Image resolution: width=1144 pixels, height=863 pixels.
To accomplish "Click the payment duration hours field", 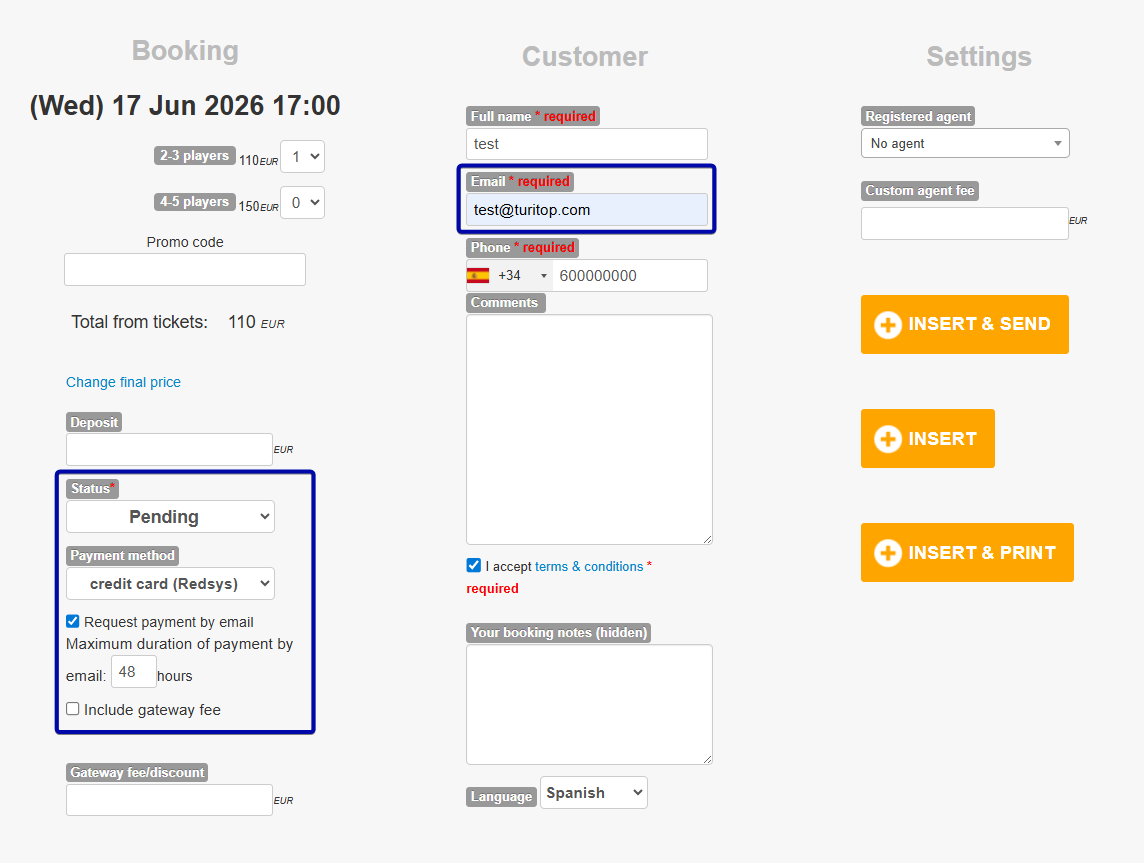I will pos(134,671).
